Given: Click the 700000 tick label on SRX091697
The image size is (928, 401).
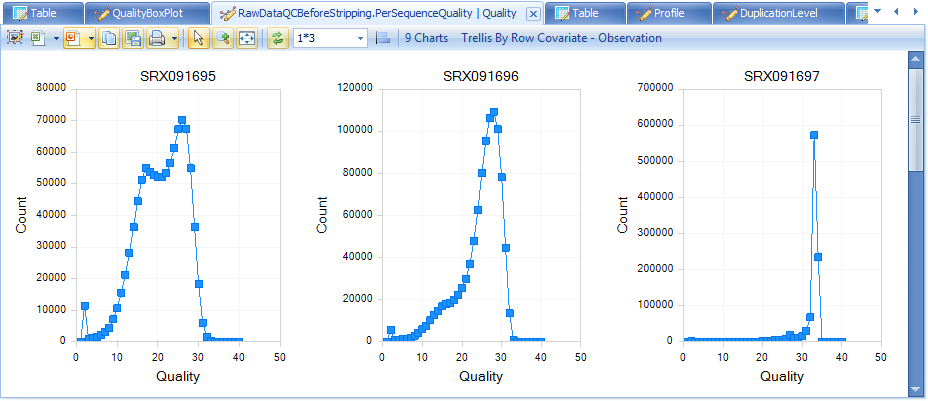Looking at the screenshot, I should pos(656,89).
